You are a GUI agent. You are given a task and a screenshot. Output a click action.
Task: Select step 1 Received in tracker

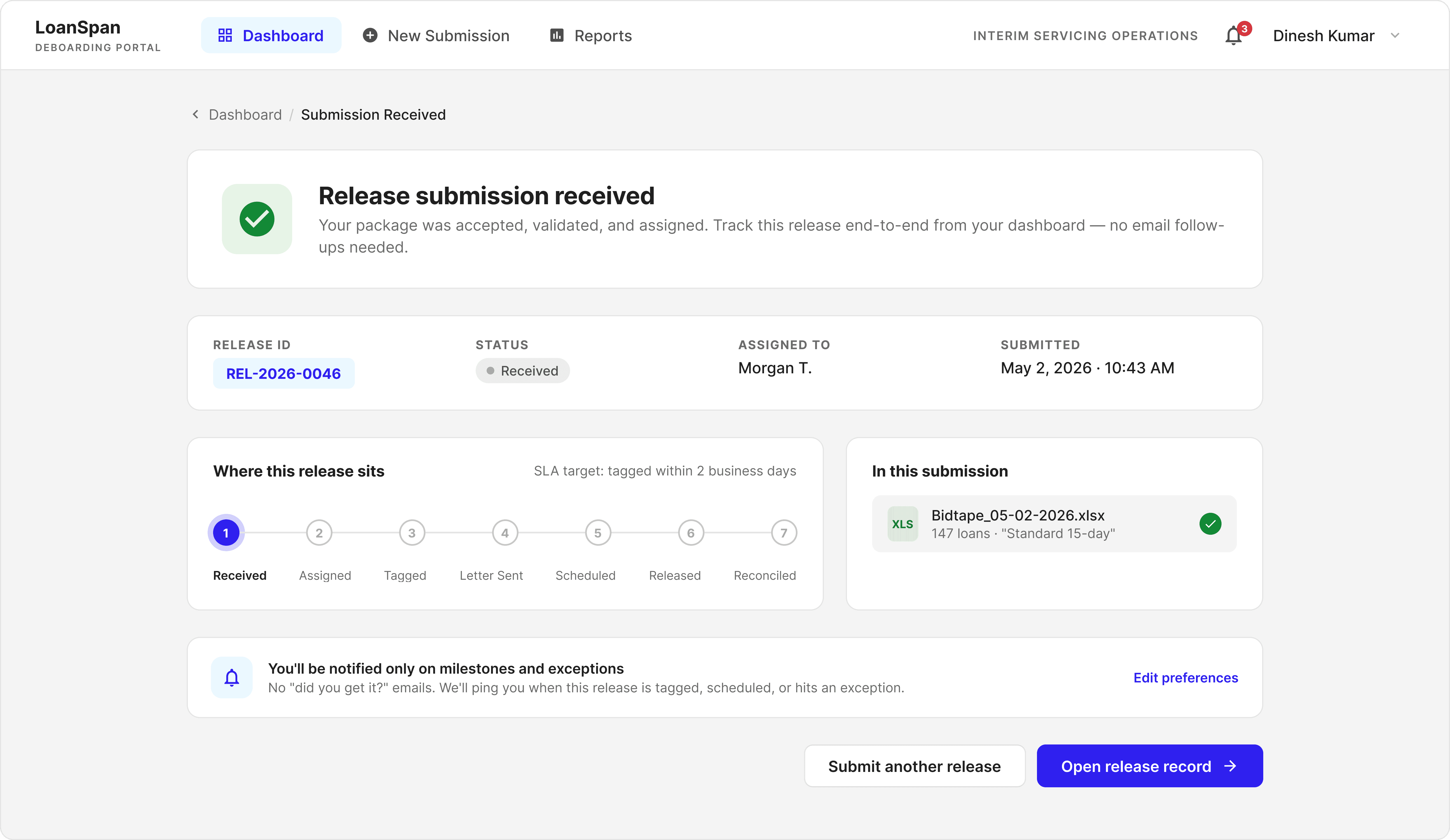(226, 533)
